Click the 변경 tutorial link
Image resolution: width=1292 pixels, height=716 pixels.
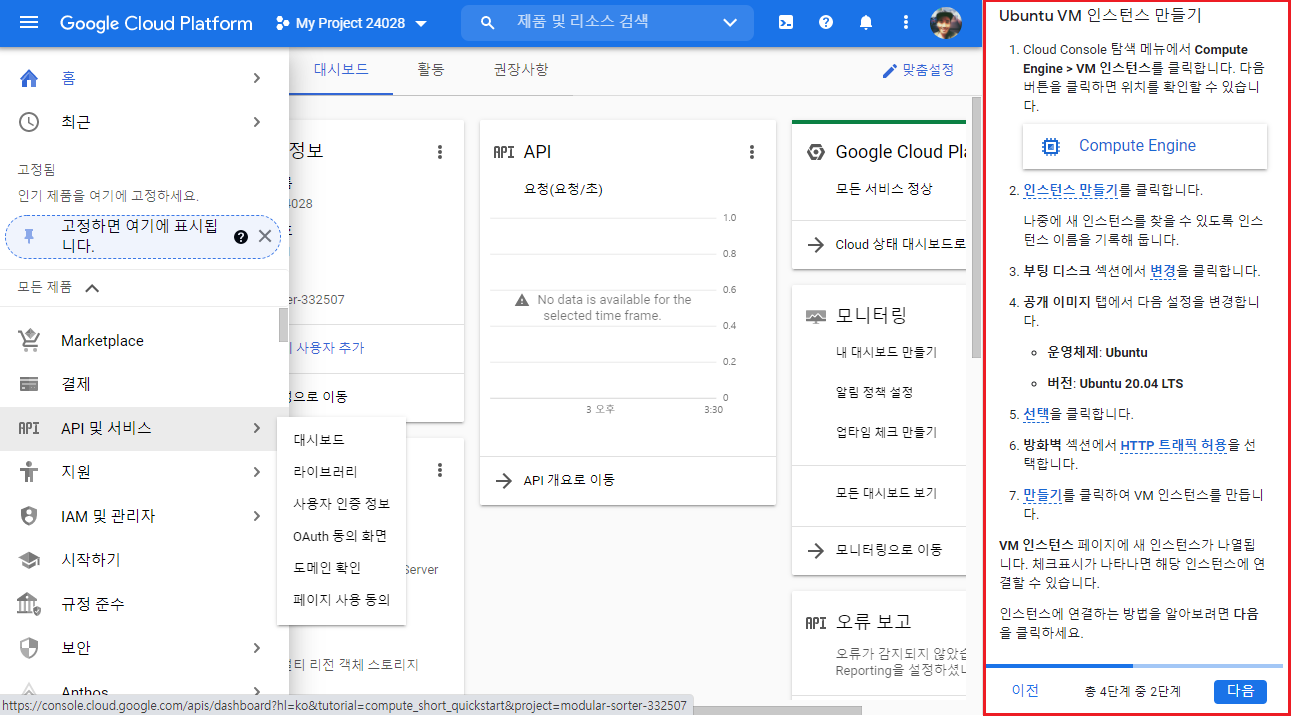pos(1162,271)
